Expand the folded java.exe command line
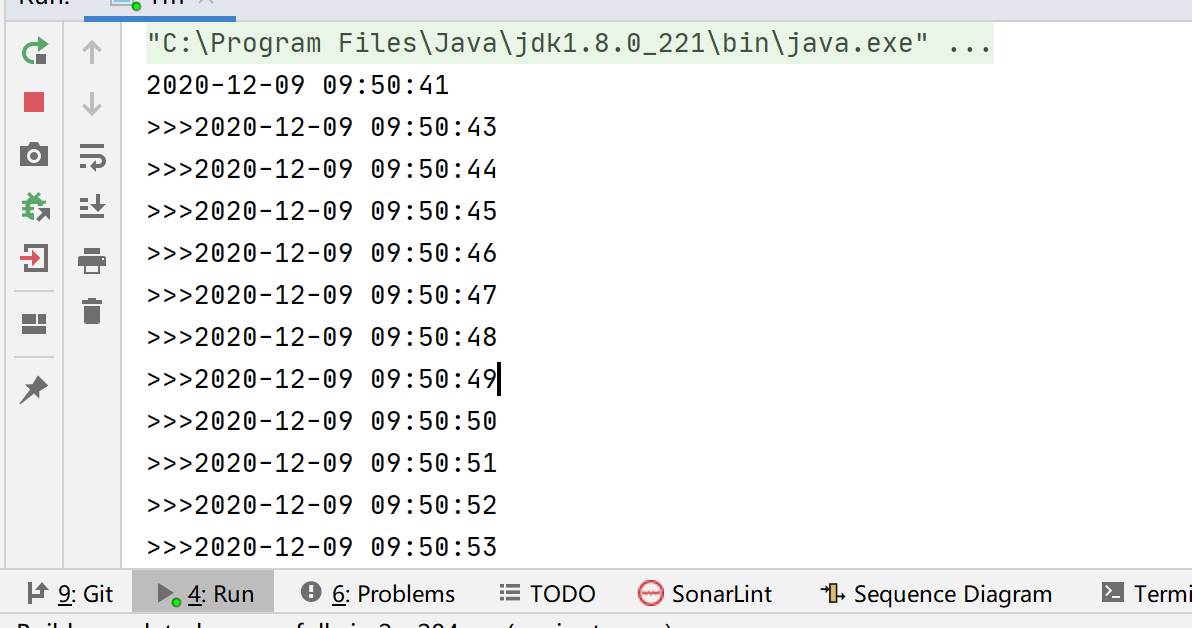Image resolution: width=1192 pixels, height=628 pixels. [968, 45]
